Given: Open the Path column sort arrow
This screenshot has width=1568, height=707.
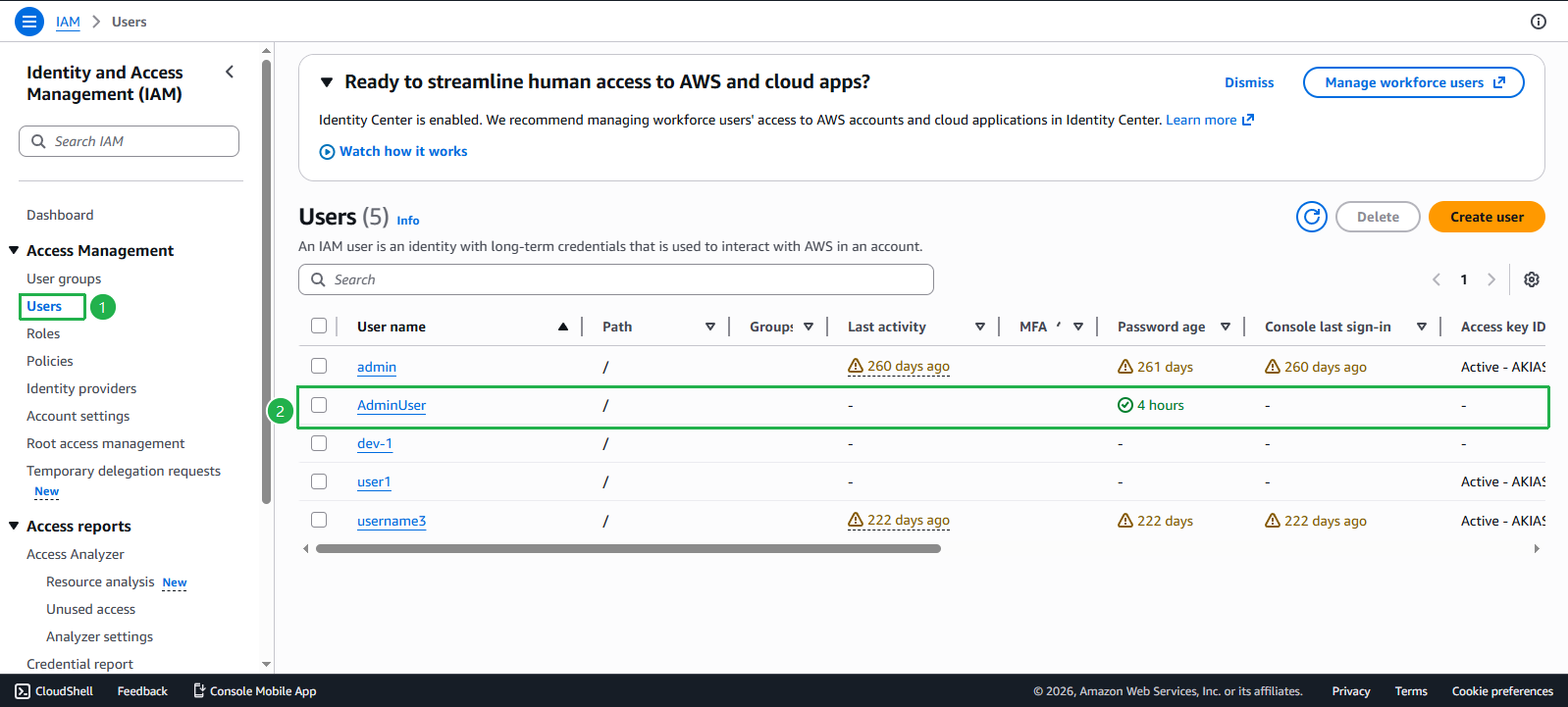Looking at the screenshot, I should tap(710, 327).
